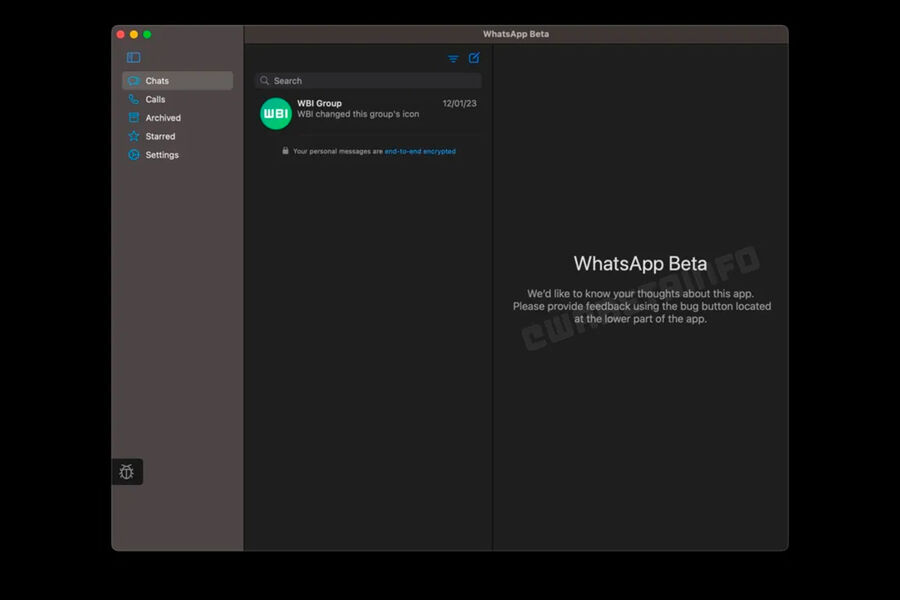Screen dimensions: 900x600
Task: Click the 12/01/23 timestamp on WBI Group
Action: 459,103
